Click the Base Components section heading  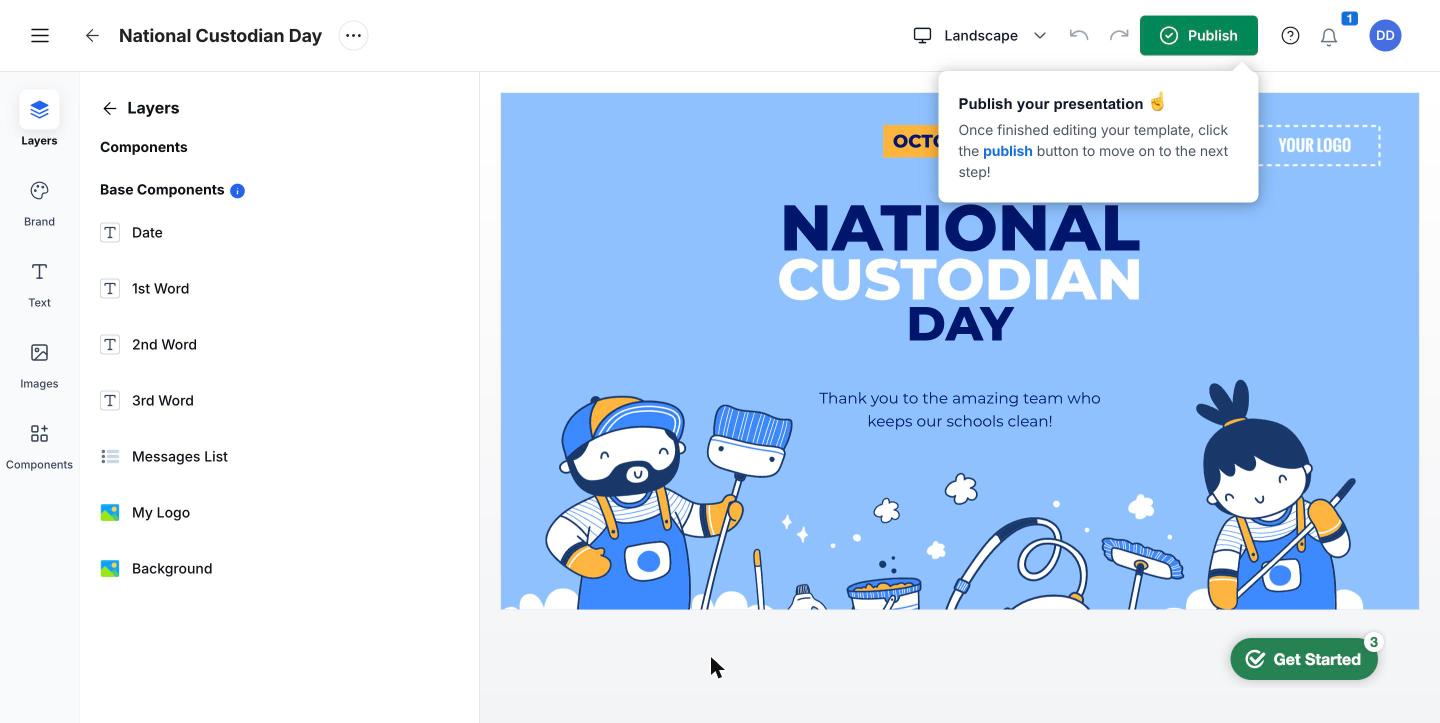tap(162, 190)
